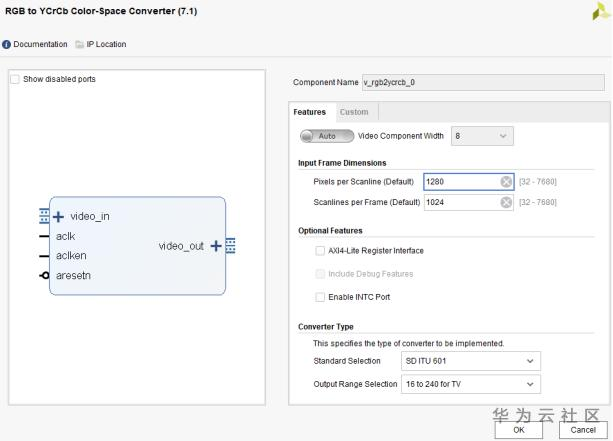Click the Xilinx logo icon
This screenshot has height=441, width=613.
click(600, 11)
